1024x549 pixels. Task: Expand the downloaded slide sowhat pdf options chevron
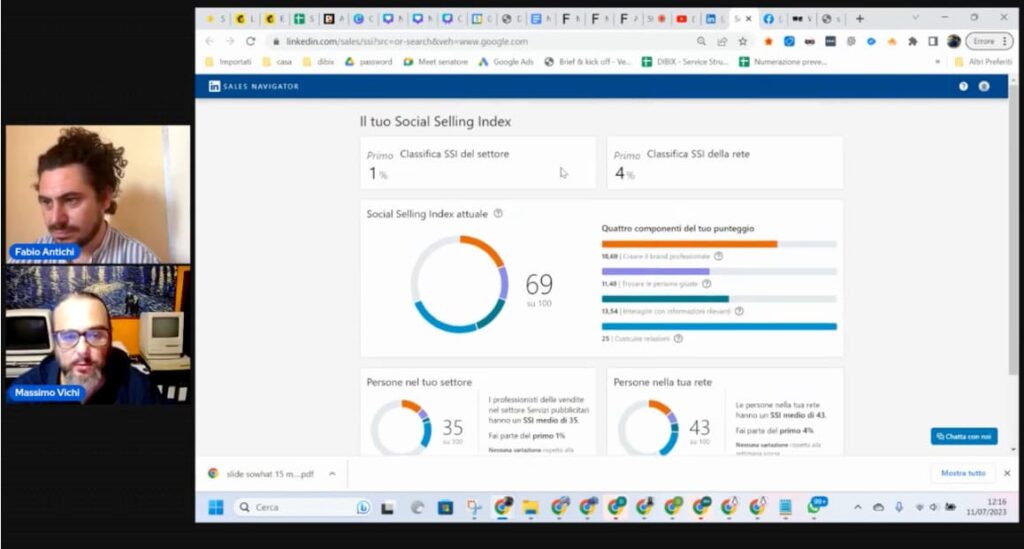332,474
